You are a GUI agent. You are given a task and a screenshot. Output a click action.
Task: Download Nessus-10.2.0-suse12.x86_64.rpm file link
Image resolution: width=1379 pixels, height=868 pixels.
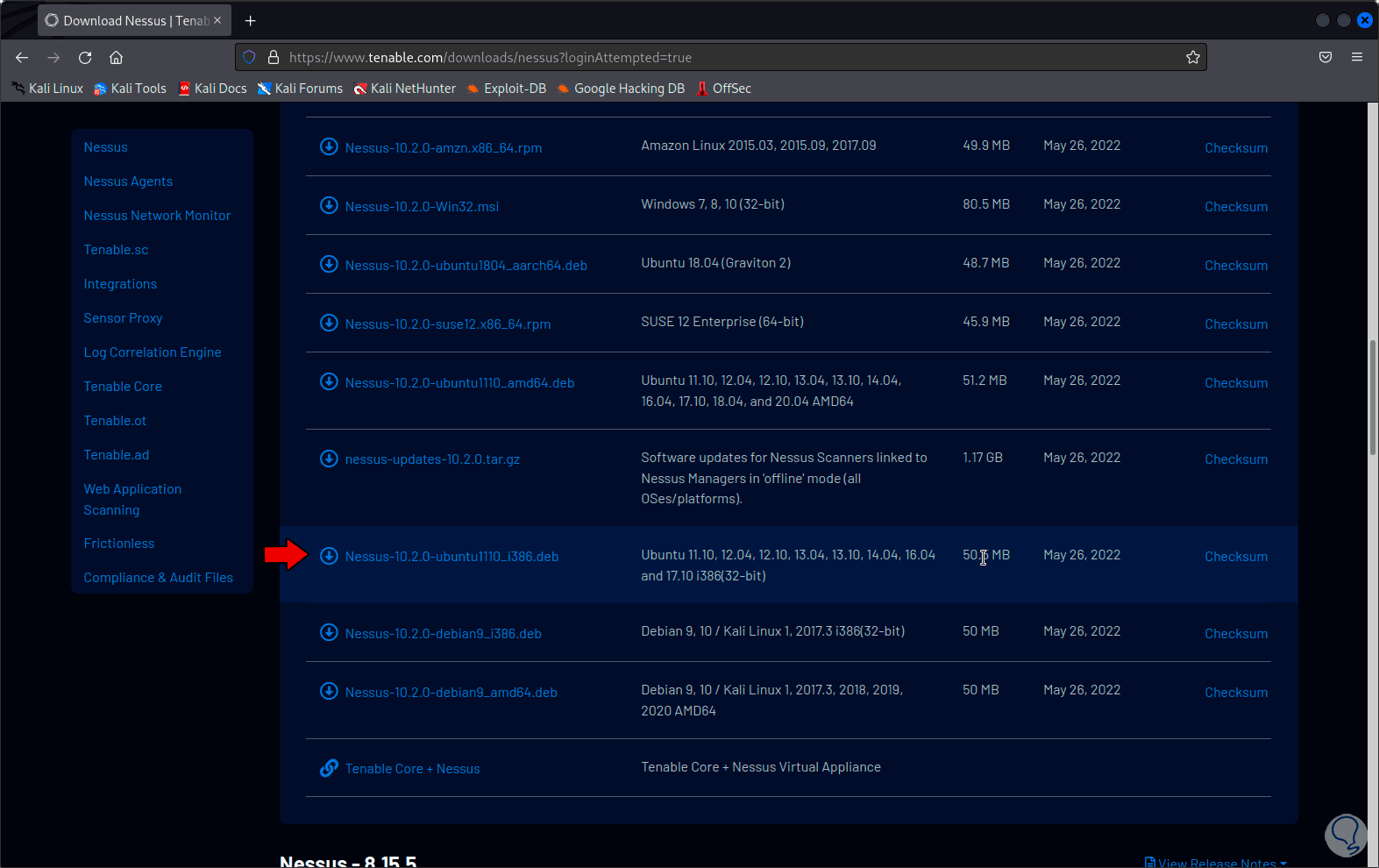(x=448, y=324)
